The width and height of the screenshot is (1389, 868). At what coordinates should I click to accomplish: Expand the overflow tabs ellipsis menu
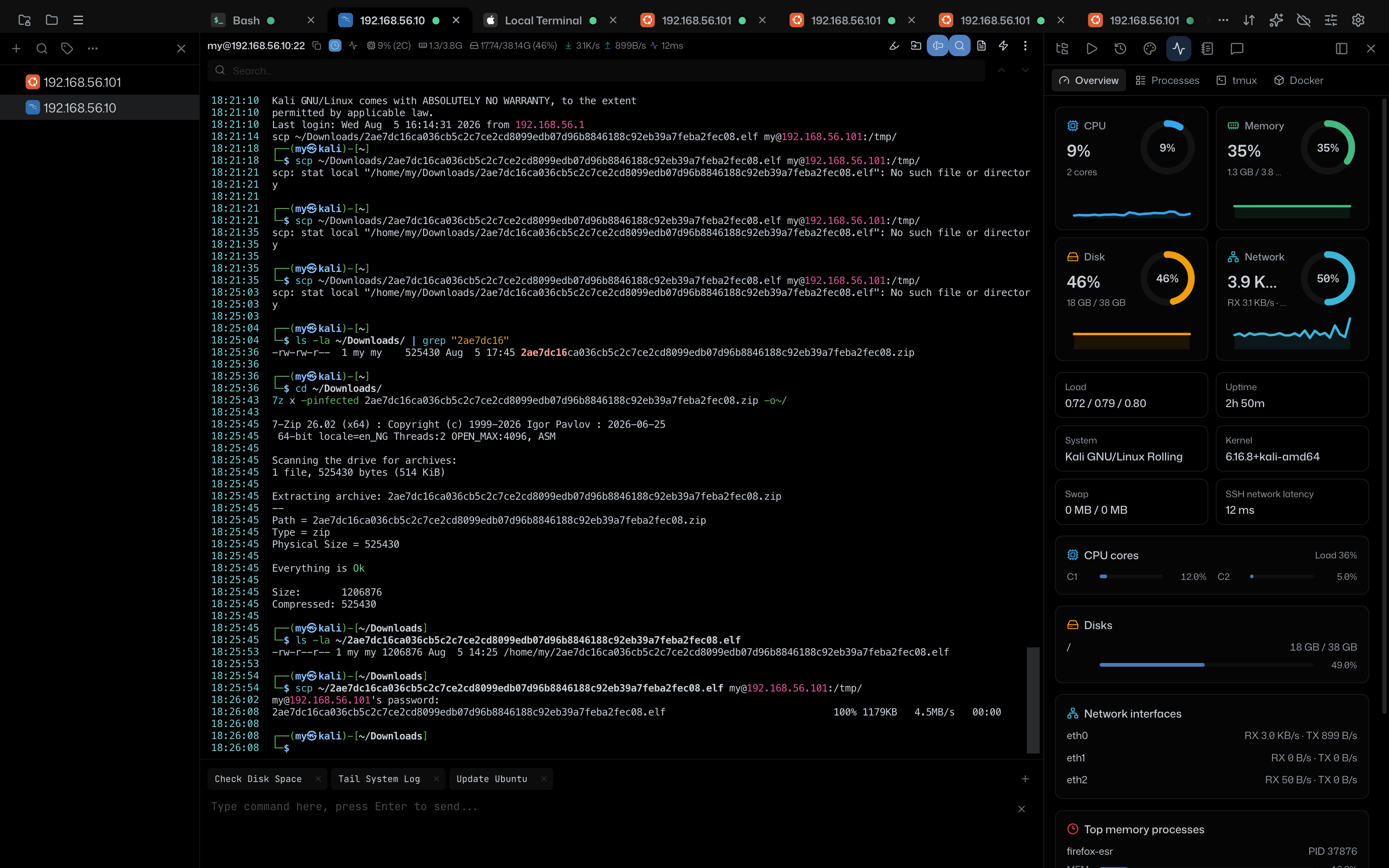pos(1223,20)
